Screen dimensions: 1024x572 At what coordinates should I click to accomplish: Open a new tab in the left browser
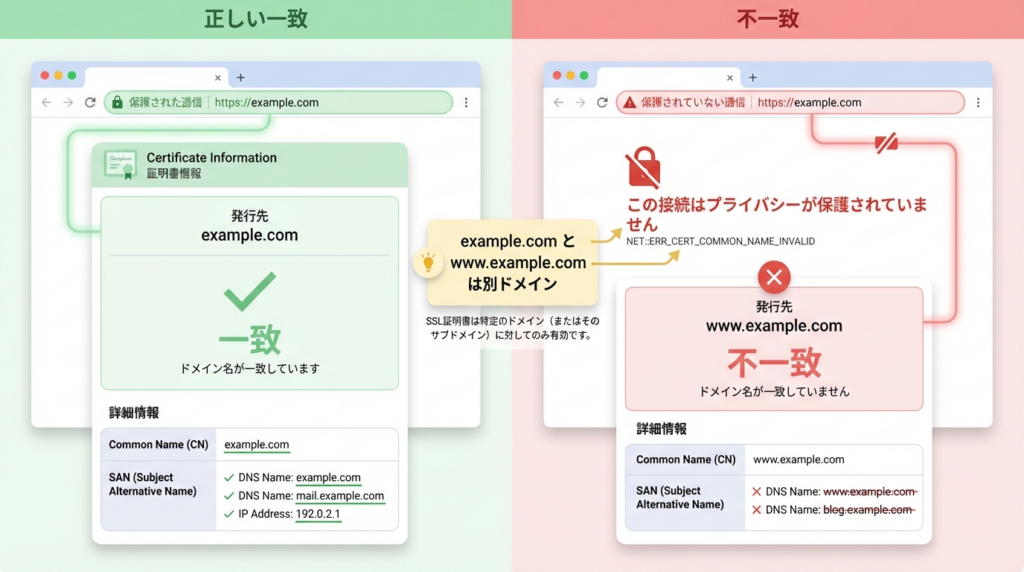pyautogui.click(x=240, y=77)
